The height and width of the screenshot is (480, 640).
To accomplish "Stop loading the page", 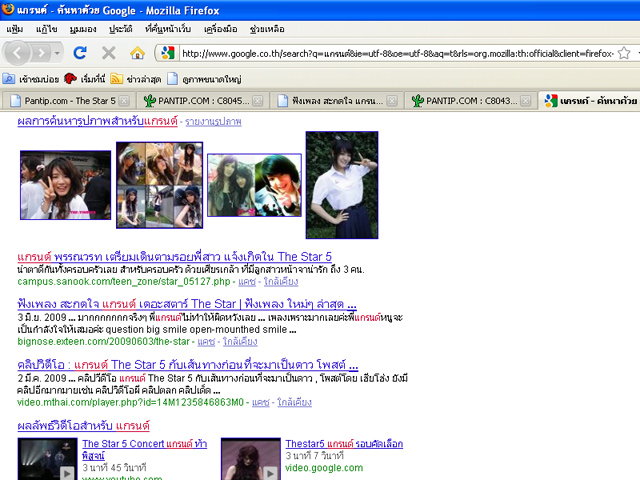I will click(x=109, y=53).
